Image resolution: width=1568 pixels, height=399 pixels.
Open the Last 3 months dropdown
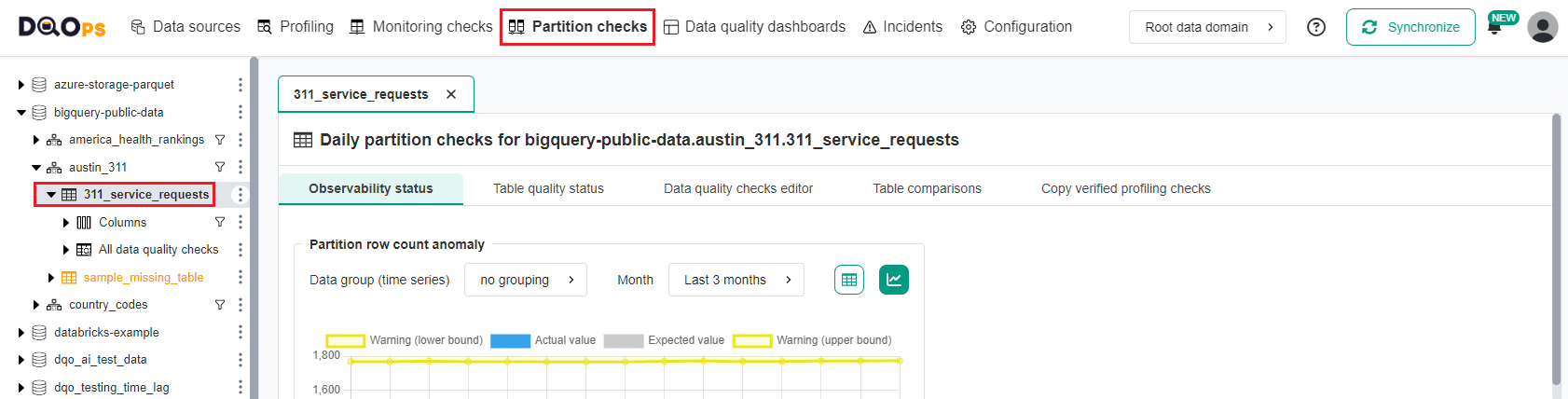click(x=736, y=280)
